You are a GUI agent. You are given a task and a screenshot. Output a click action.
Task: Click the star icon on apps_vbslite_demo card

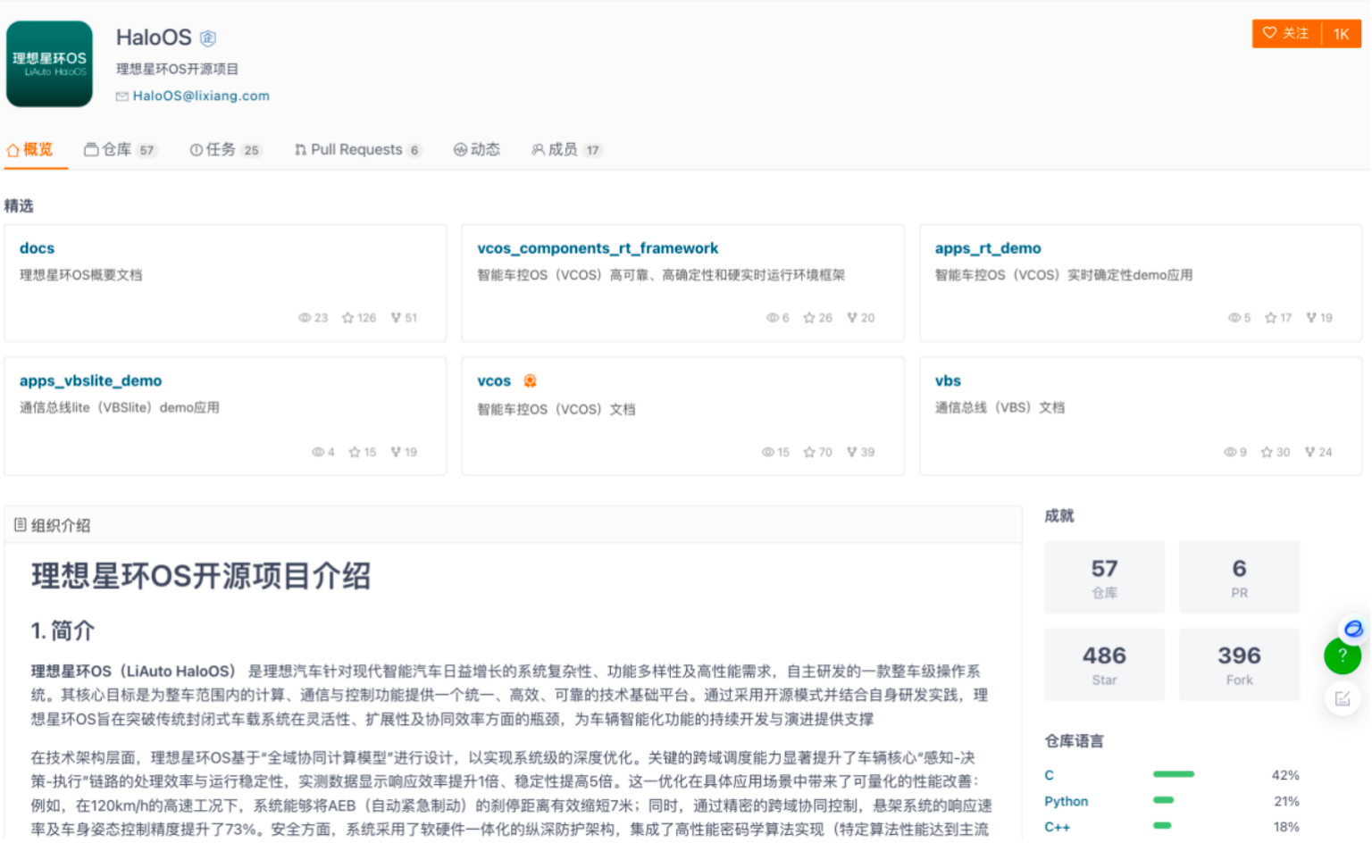[355, 452]
